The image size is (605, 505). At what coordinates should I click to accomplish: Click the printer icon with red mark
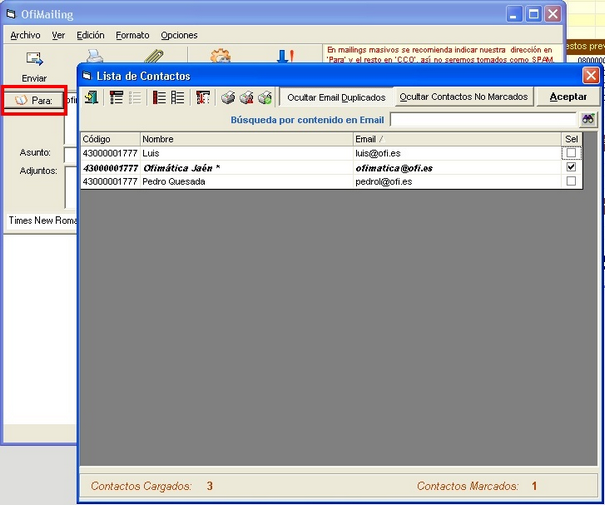click(247, 97)
